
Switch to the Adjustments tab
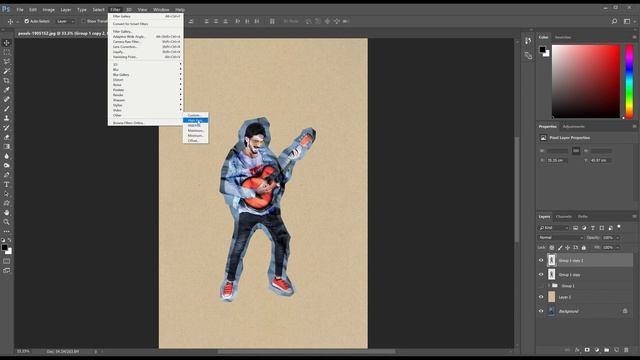(x=573, y=127)
